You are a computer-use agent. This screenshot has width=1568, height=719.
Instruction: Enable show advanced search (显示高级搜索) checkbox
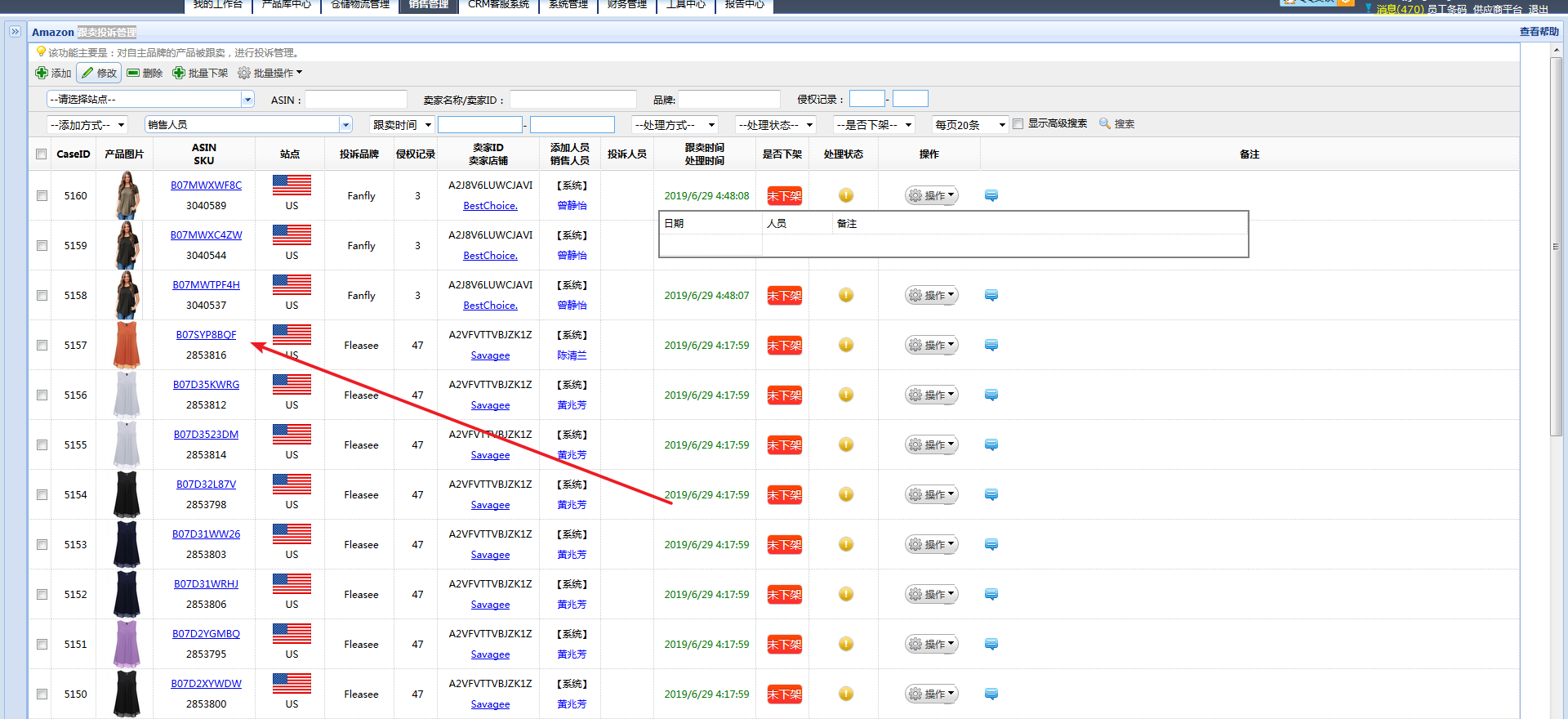tap(1018, 123)
